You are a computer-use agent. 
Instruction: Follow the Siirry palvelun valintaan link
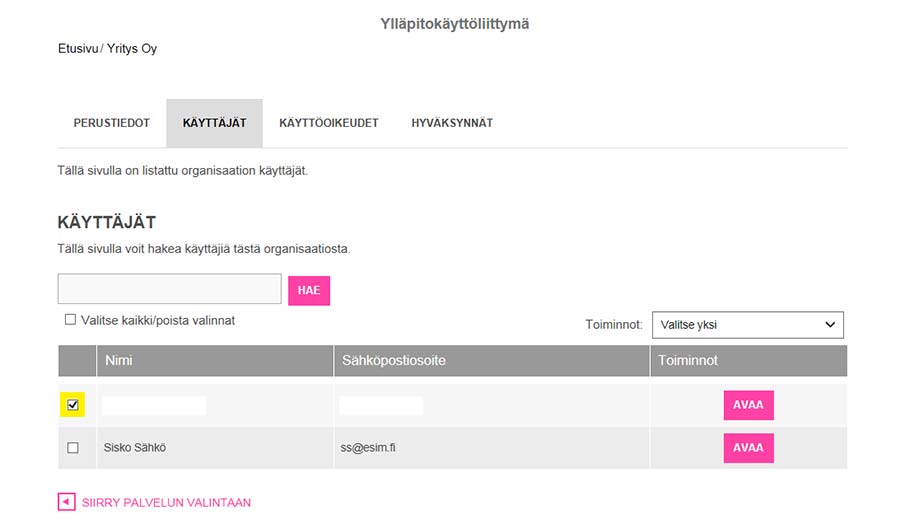tap(166, 503)
